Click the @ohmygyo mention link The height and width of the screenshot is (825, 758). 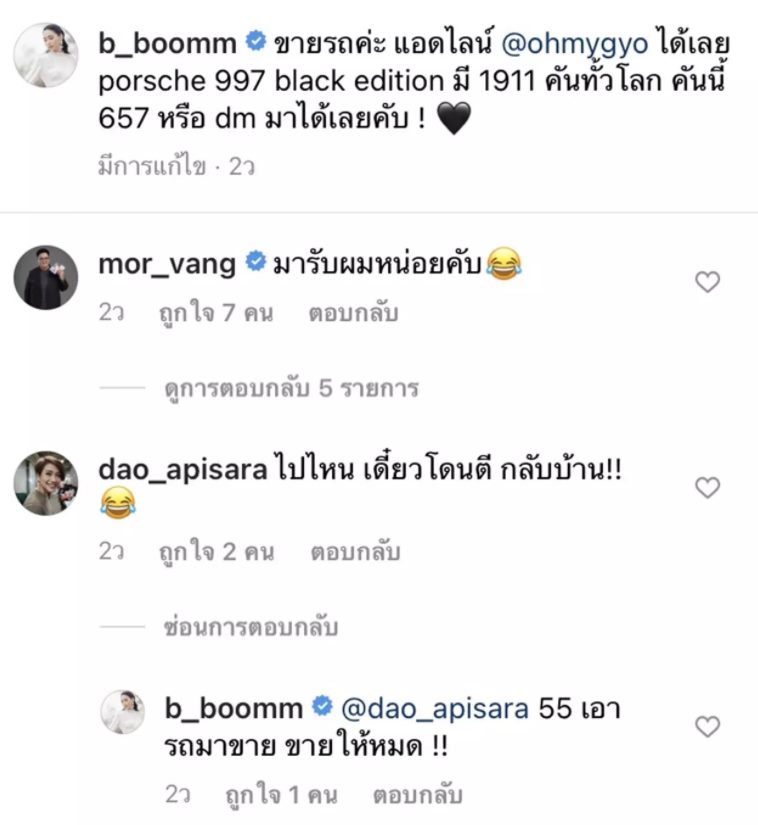tap(574, 44)
